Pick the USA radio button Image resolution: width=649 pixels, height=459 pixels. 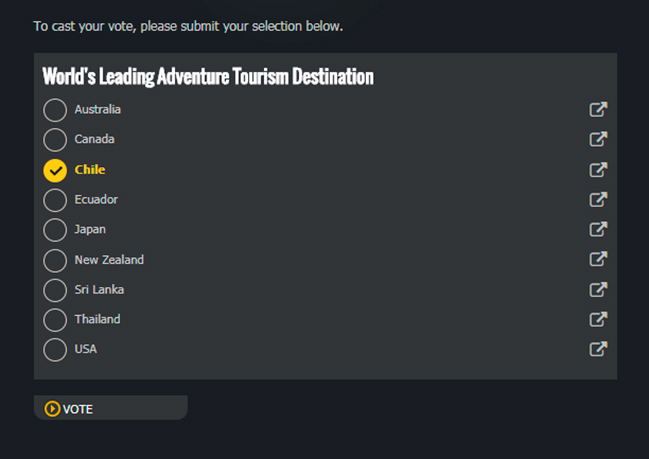coord(55,350)
